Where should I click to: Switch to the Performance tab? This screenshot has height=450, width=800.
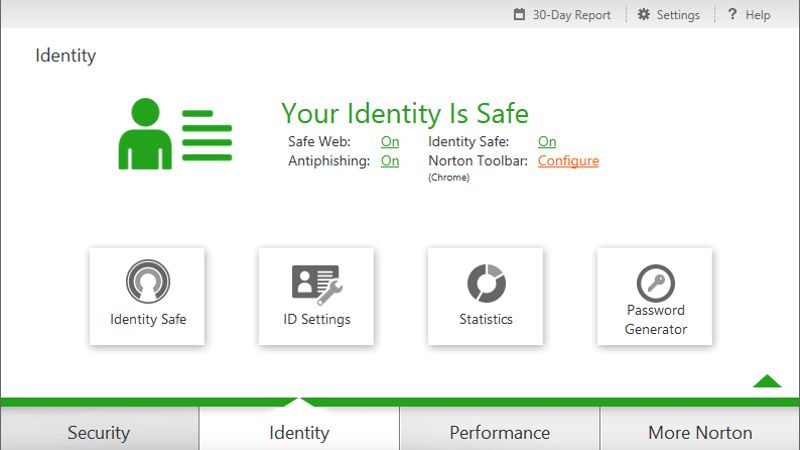coord(499,429)
